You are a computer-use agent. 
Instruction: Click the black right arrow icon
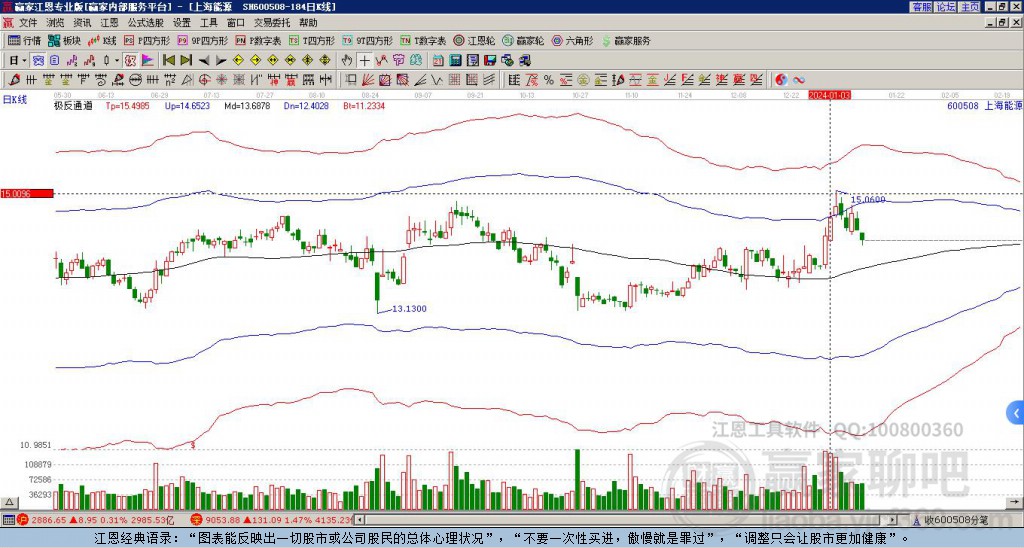(221, 61)
